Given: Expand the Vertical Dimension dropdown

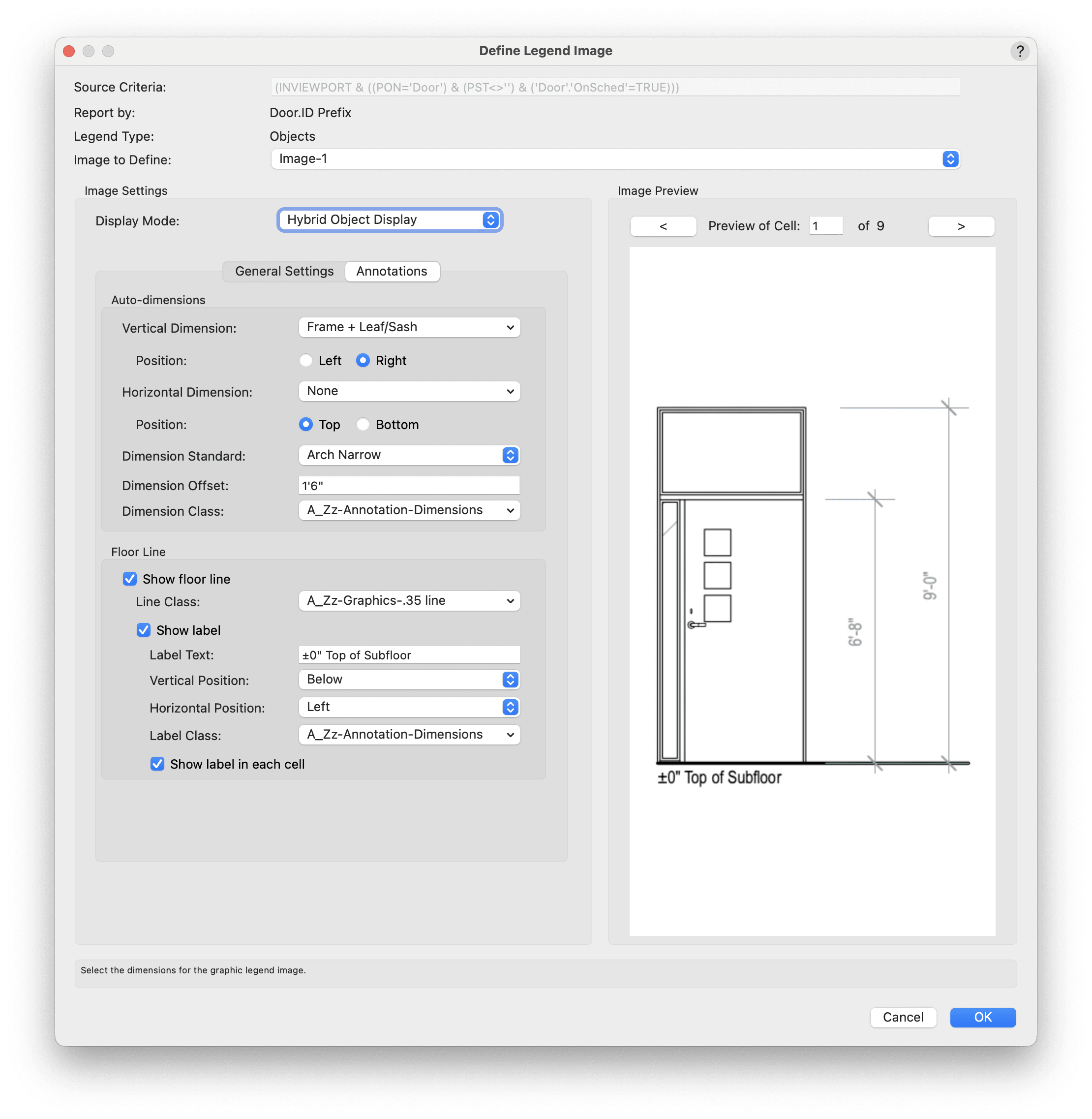Looking at the screenshot, I should (x=409, y=327).
